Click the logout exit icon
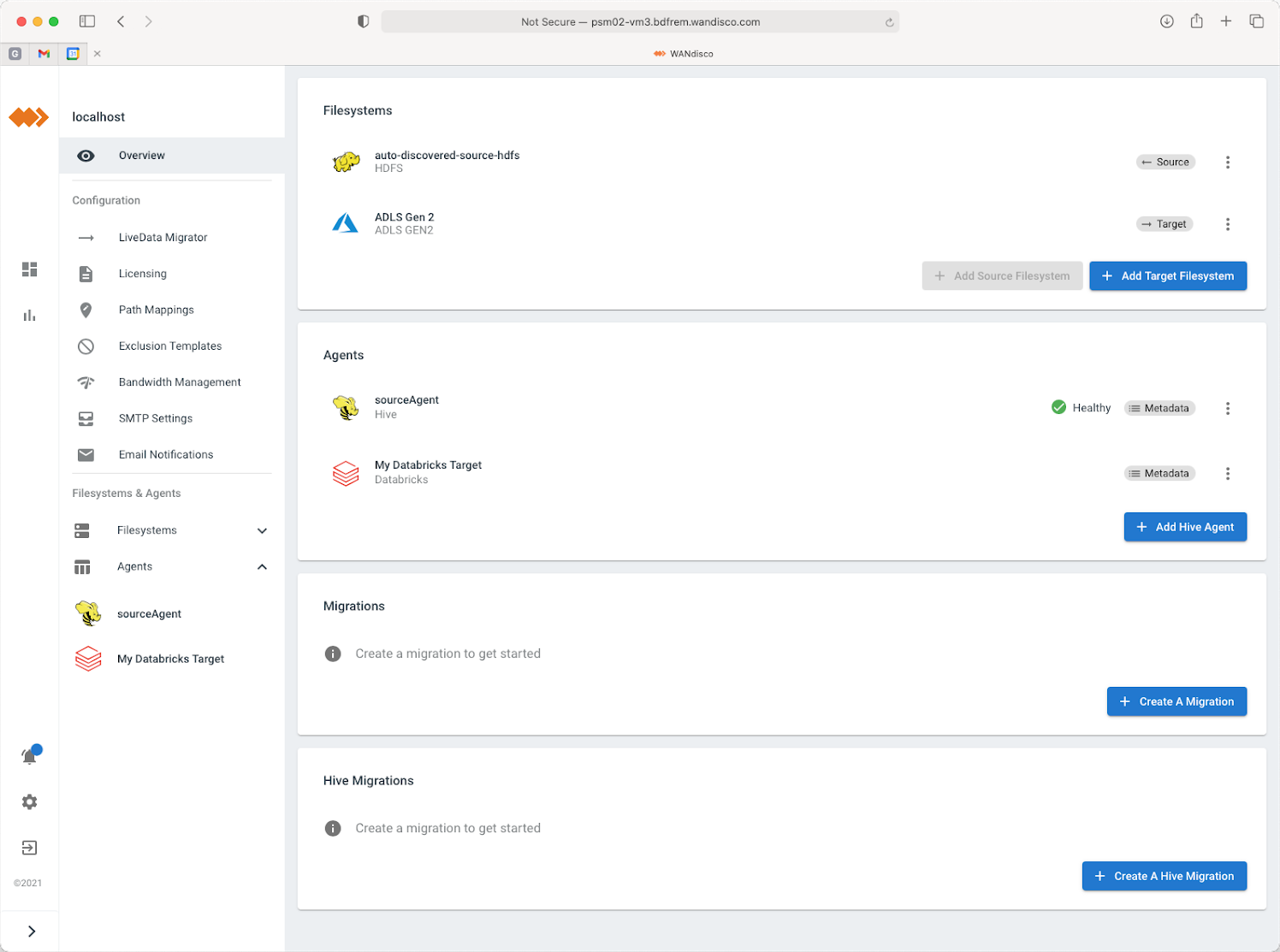 click(x=30, y=848)
